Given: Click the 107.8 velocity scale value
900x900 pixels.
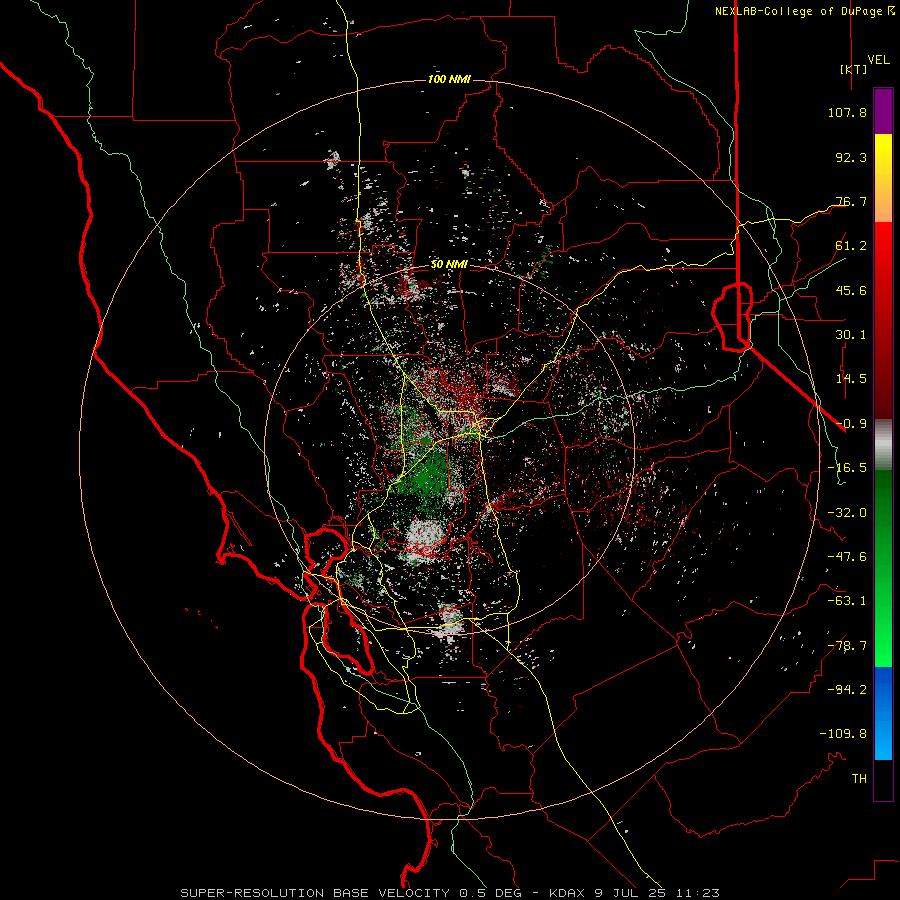Looking at the screenshot, I should pyautogui.click(x=847, y=112).
